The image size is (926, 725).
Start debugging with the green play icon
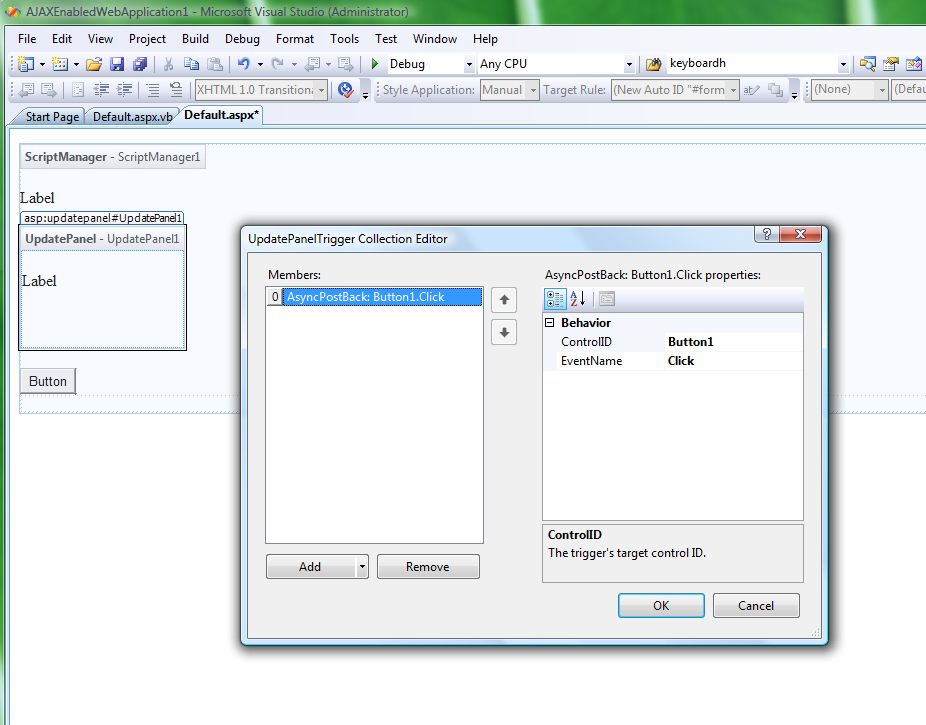click(x=374, y=64)
